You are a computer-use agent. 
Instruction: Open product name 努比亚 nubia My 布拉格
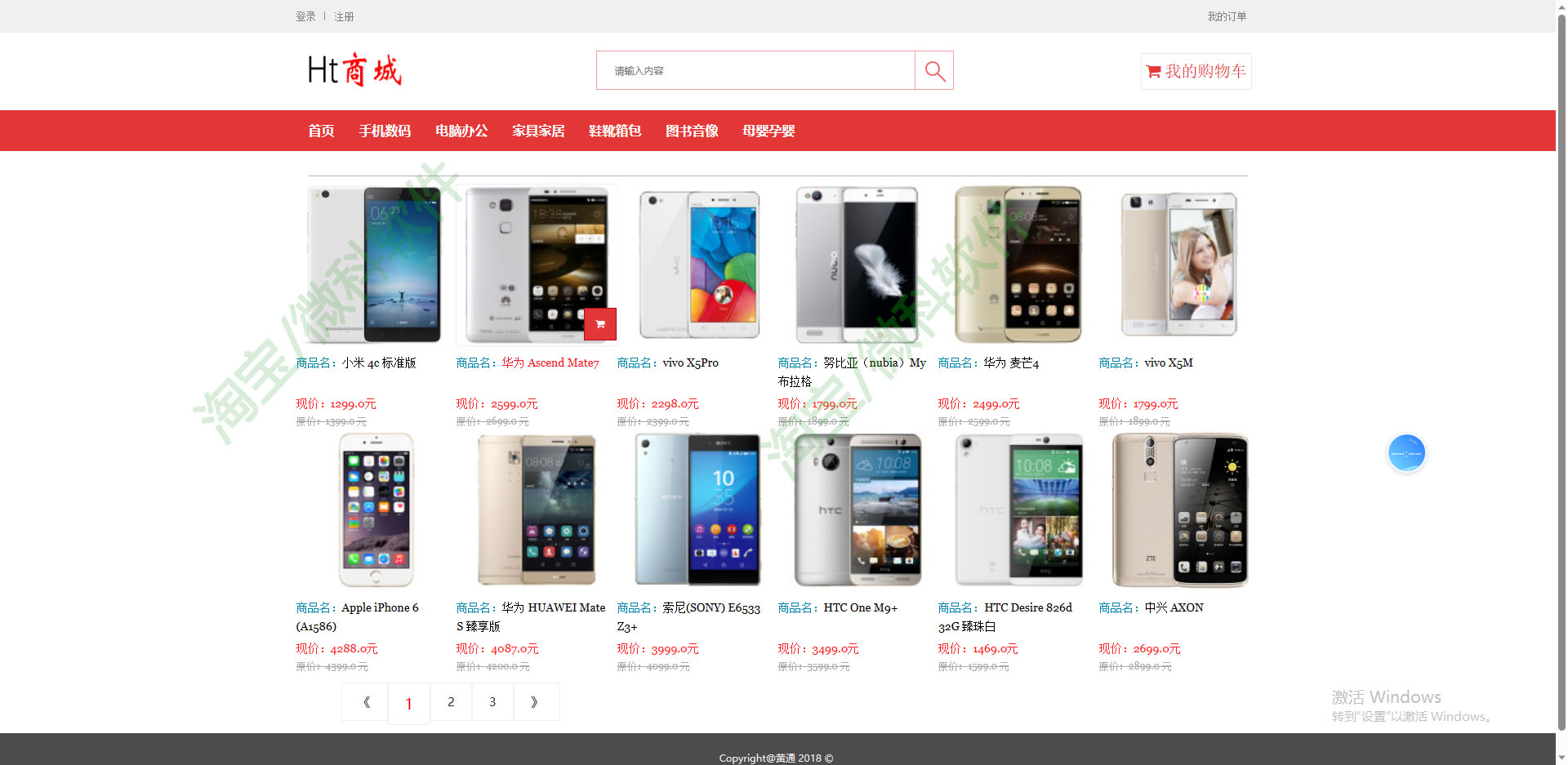click(x=852, y=371)
